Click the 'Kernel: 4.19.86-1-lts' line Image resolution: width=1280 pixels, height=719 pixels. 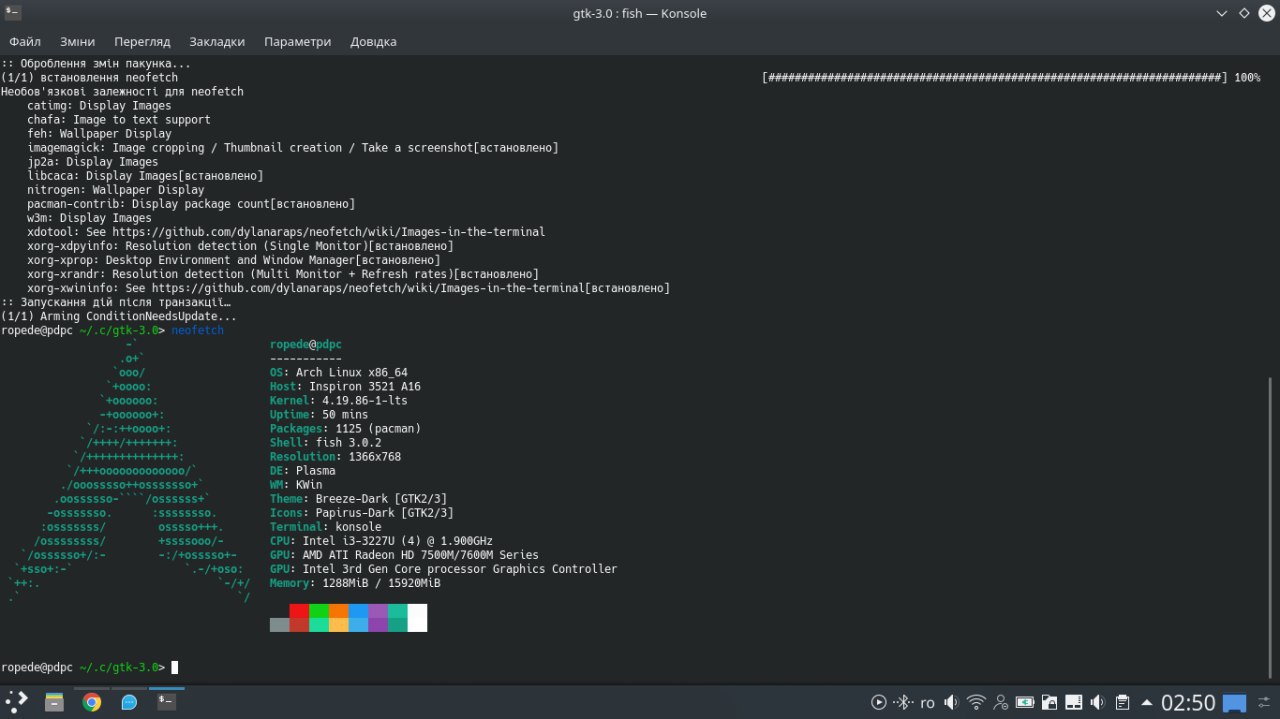pyautogui.click(x=339, y=400)
